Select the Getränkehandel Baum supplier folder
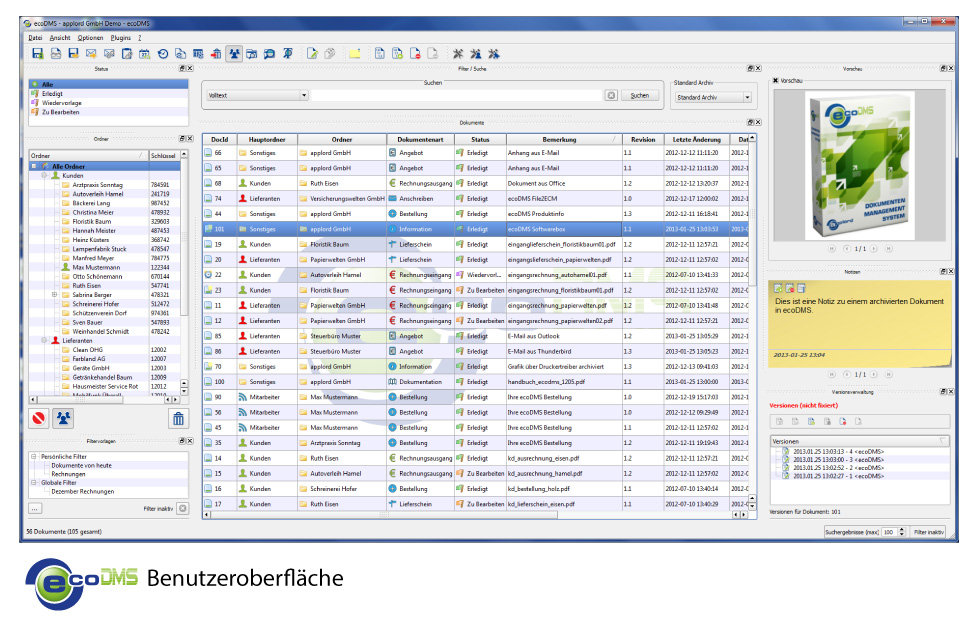Image resolution: width=971 pixels, height=623 pixels. 102,377
